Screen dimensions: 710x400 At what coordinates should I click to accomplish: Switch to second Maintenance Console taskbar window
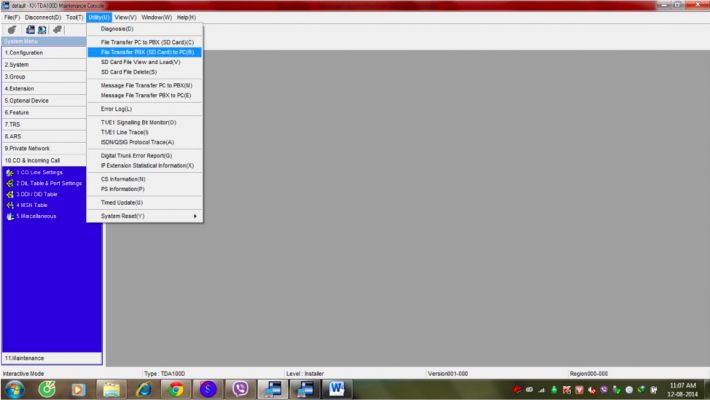(305, 389)
